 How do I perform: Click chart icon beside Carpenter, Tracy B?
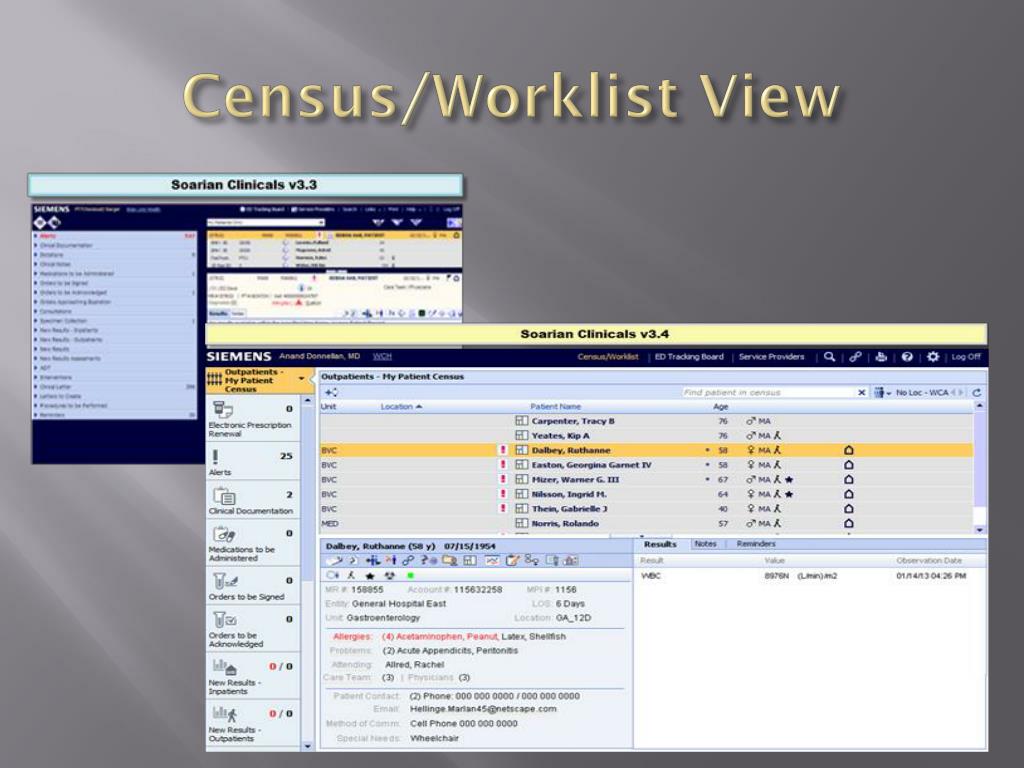(521, 421)
